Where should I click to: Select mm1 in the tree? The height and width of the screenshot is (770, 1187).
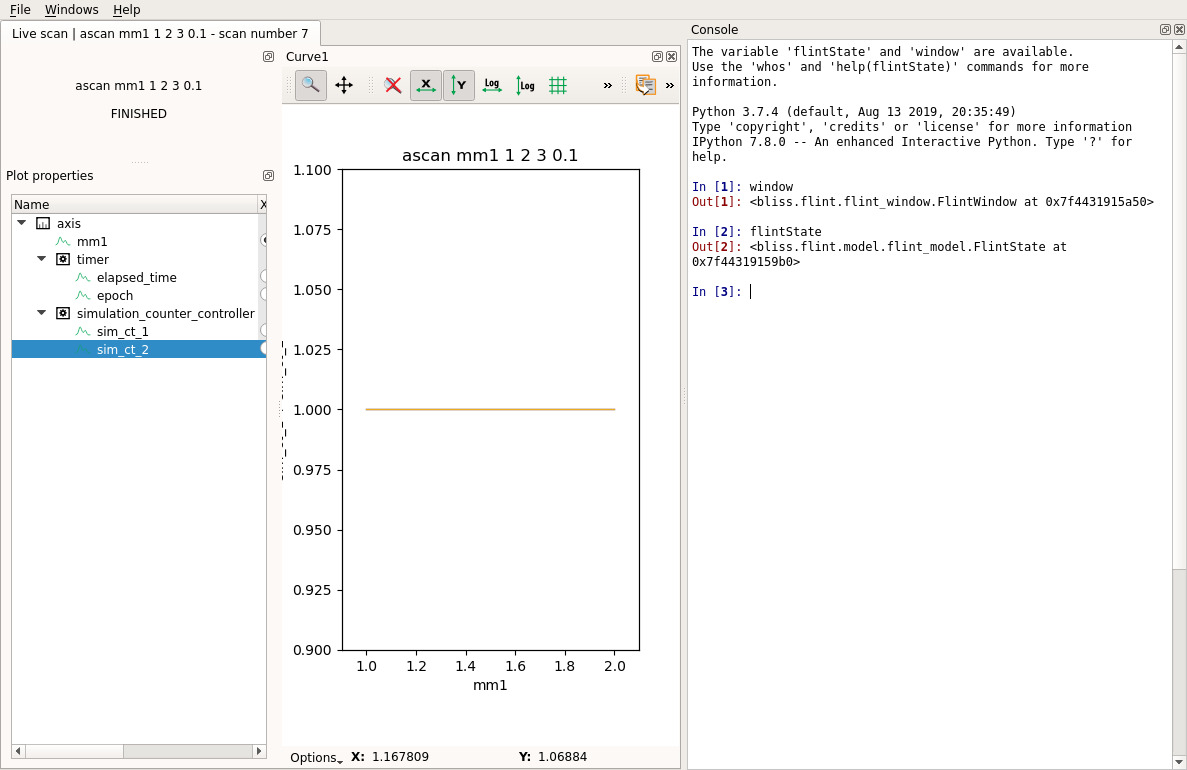pyautogui.click(x=92, y=242)
